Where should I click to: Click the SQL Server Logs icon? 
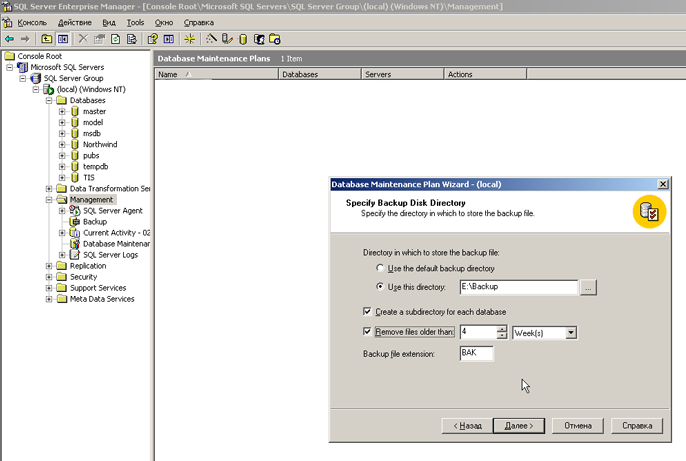click(x=74, y=255)
